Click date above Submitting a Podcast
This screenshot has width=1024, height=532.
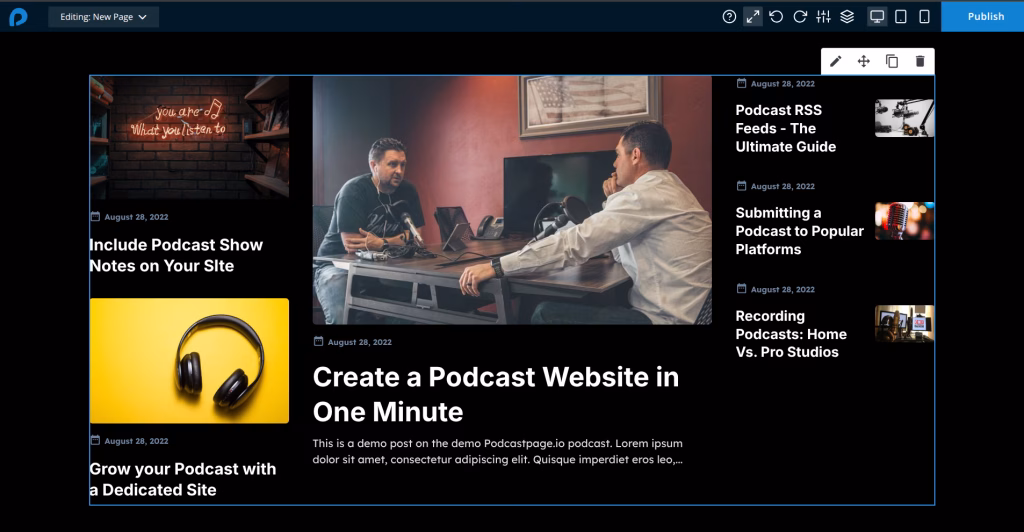(782, 186)
